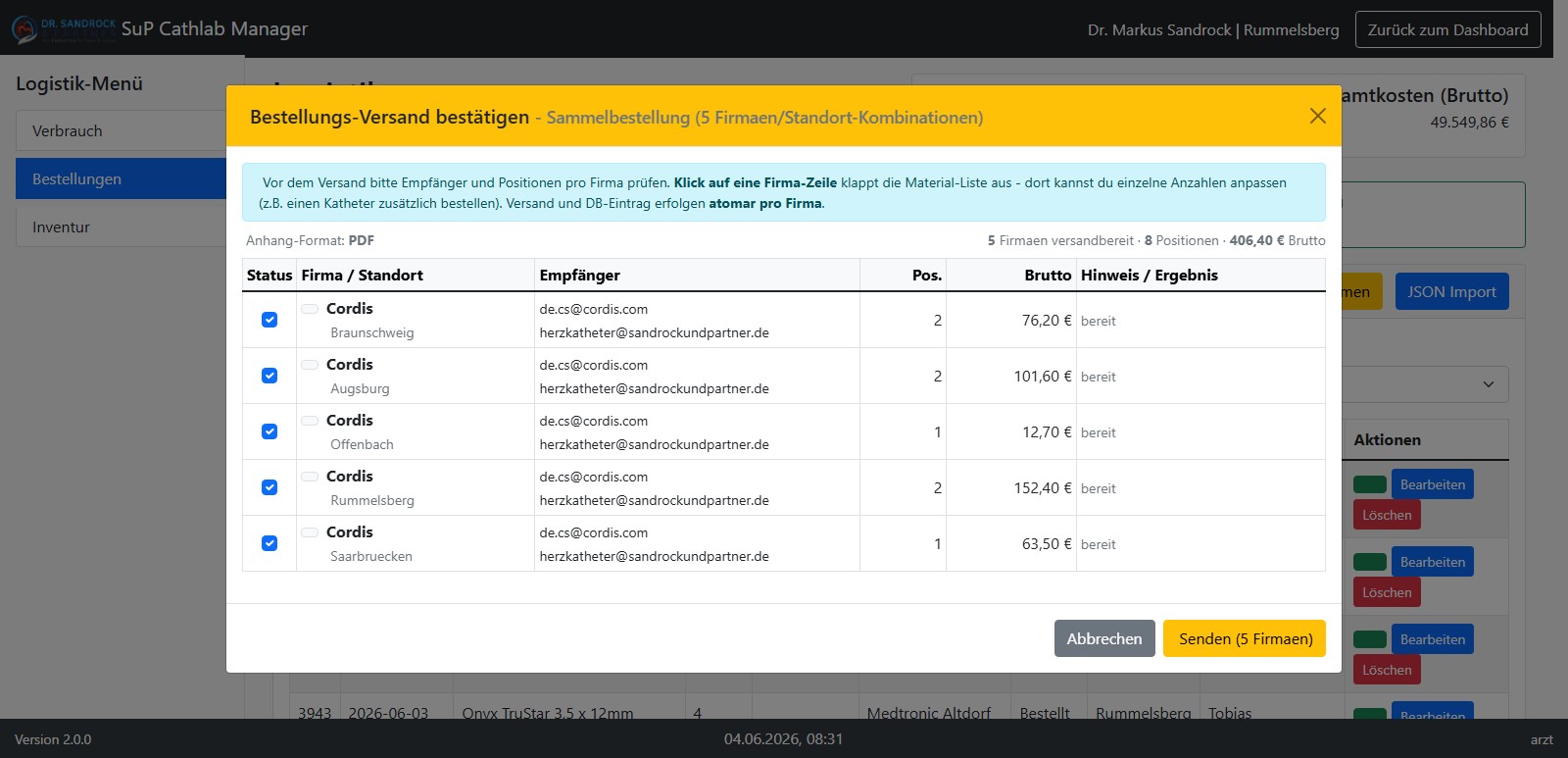
Task: Click the second Löschen button in Aktionen
Action: [x=1387, y=592]
